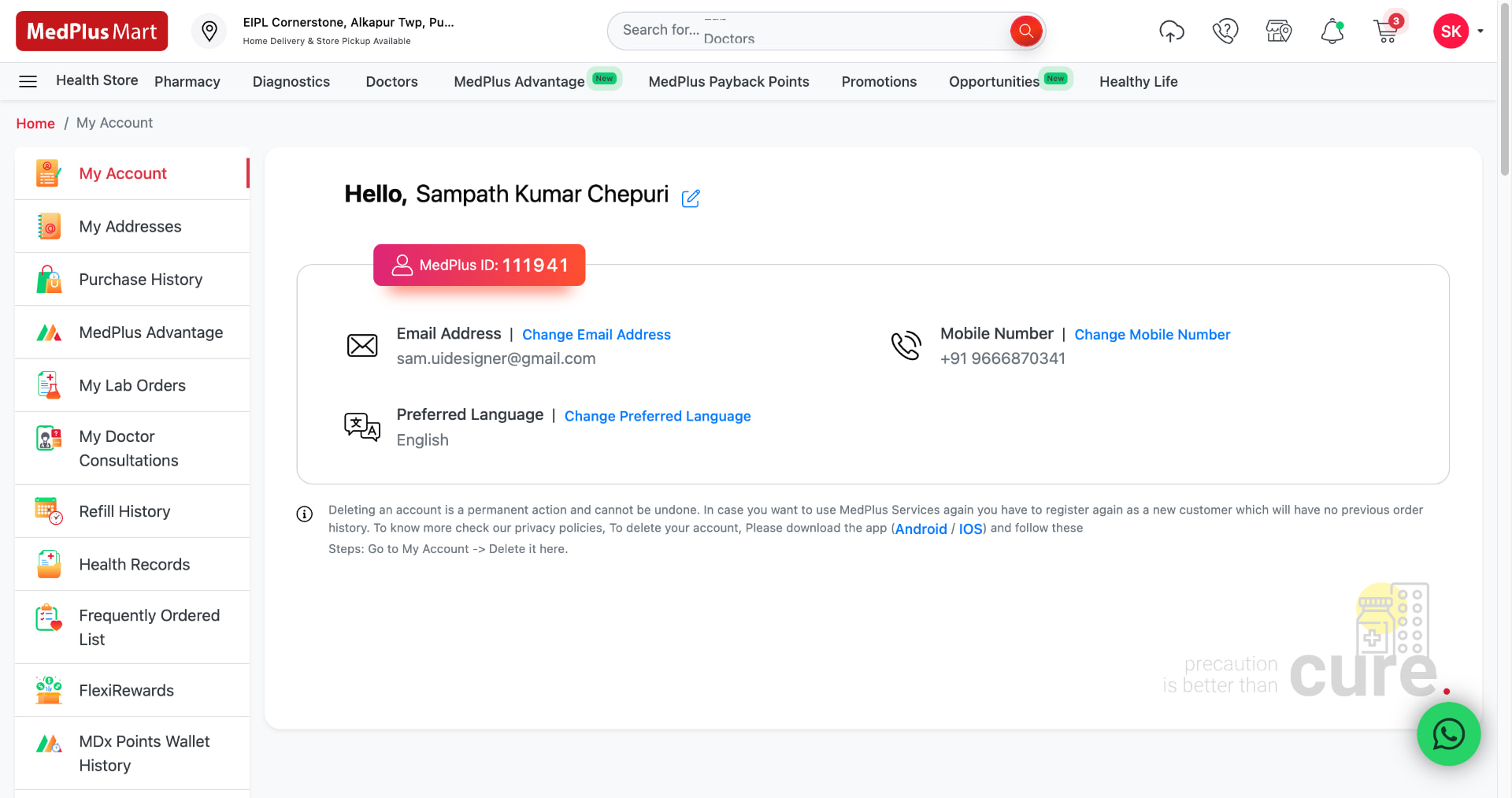The height and width of the screenshot is (798, 1512).
Task: Open the notifications bell
Action: (1332, 32)
